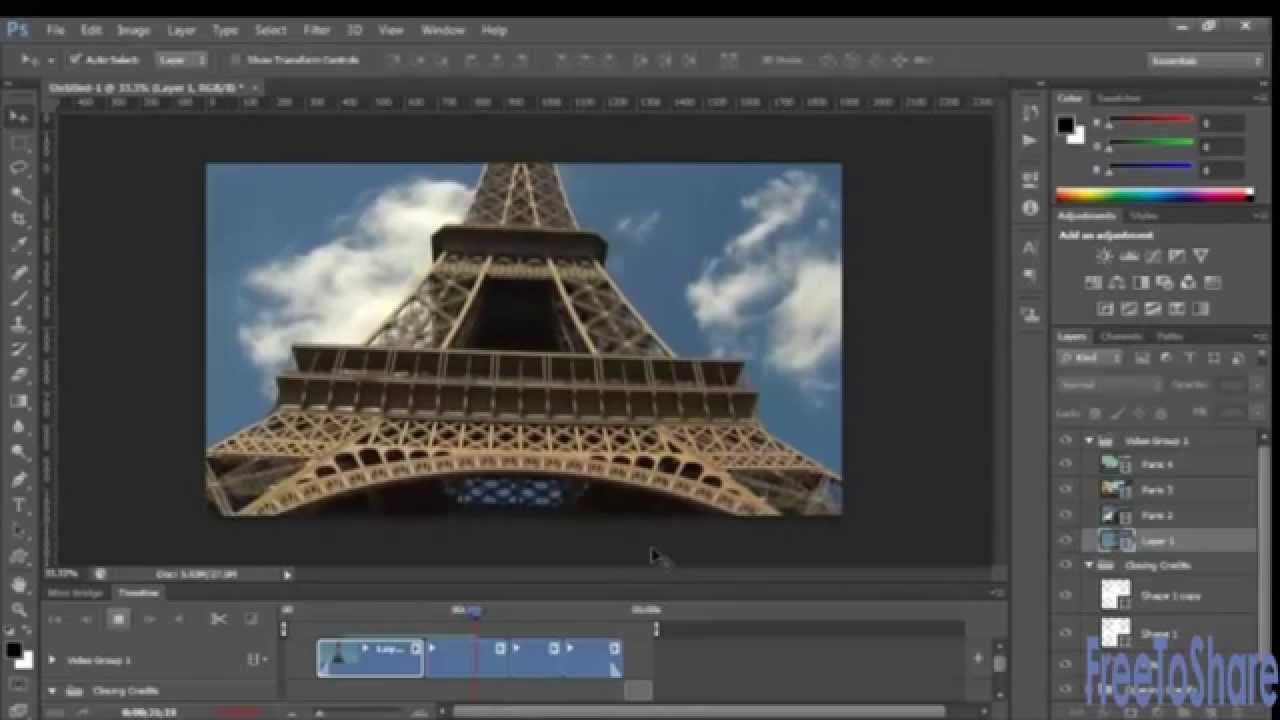1280x720 pixels.
Task: Add a Vibrance adjustment
Action: (x=1201, y=257)
